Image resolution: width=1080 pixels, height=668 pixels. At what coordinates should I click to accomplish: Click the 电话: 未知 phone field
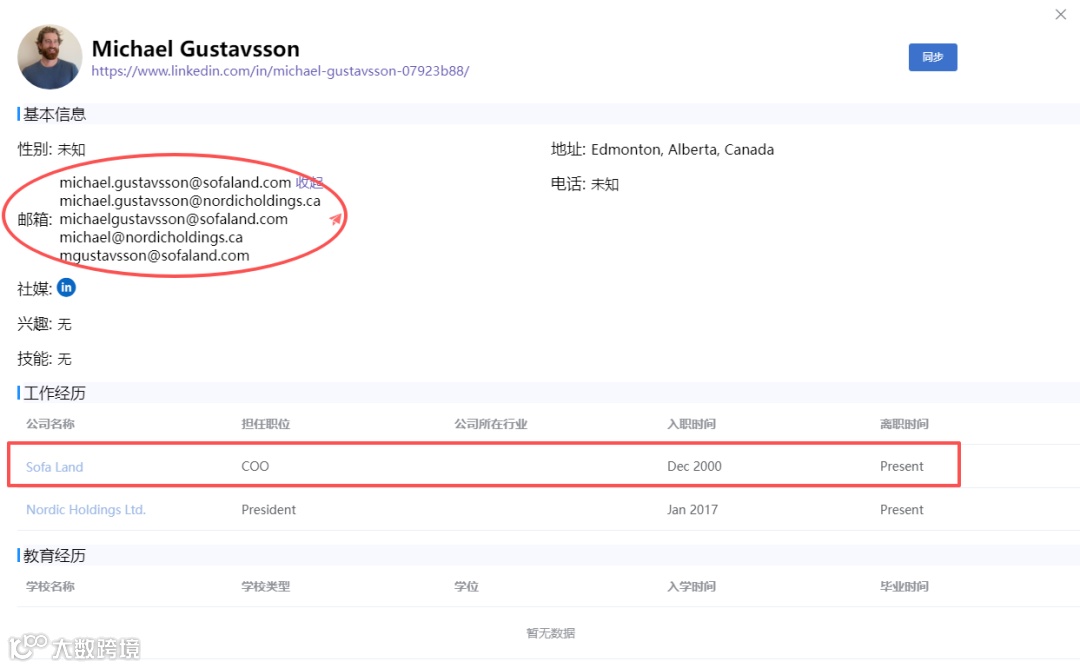(x=585, y=184)
